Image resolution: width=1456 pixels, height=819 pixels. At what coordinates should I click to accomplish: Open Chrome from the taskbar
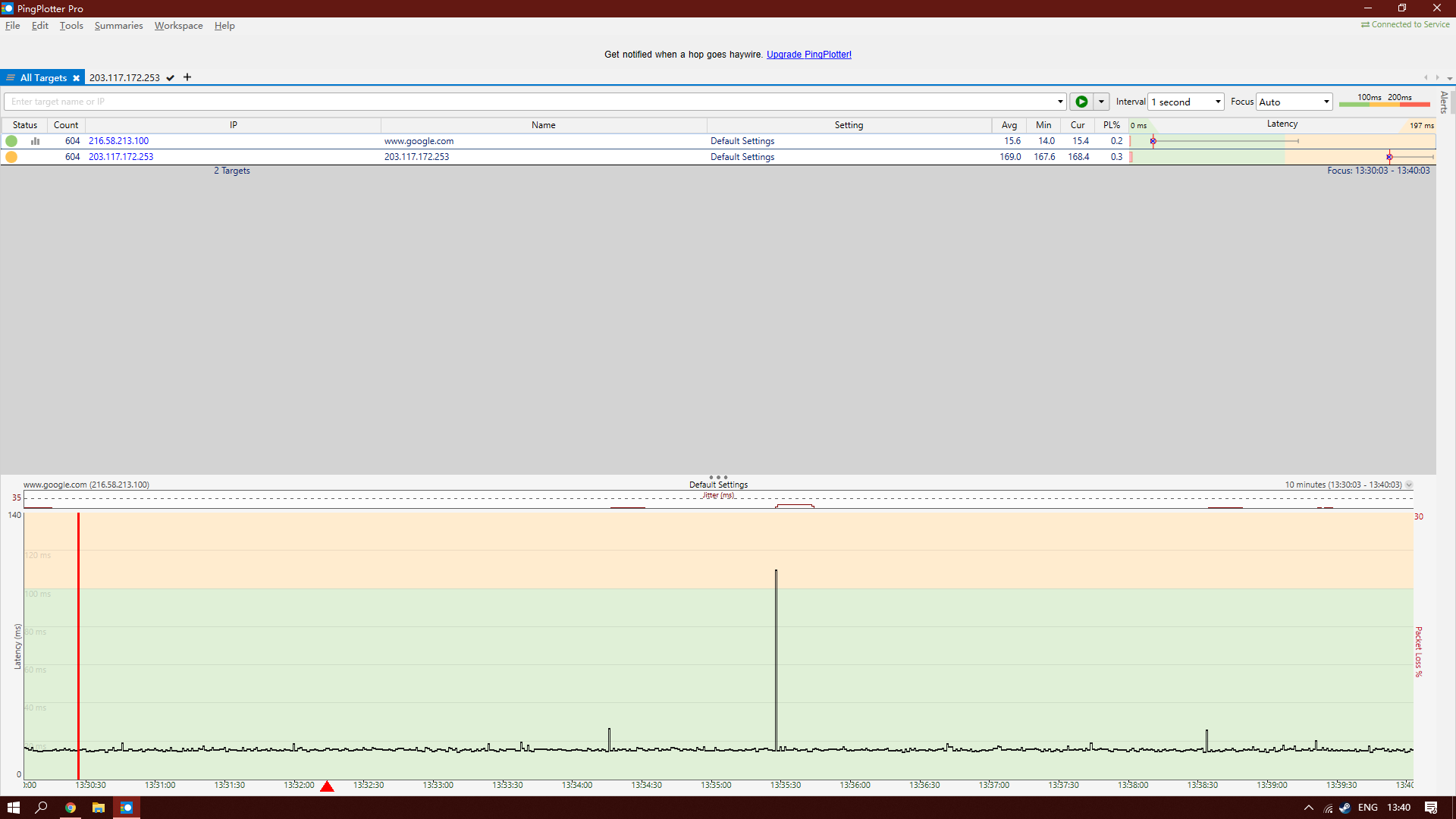(x=71, y=808)
